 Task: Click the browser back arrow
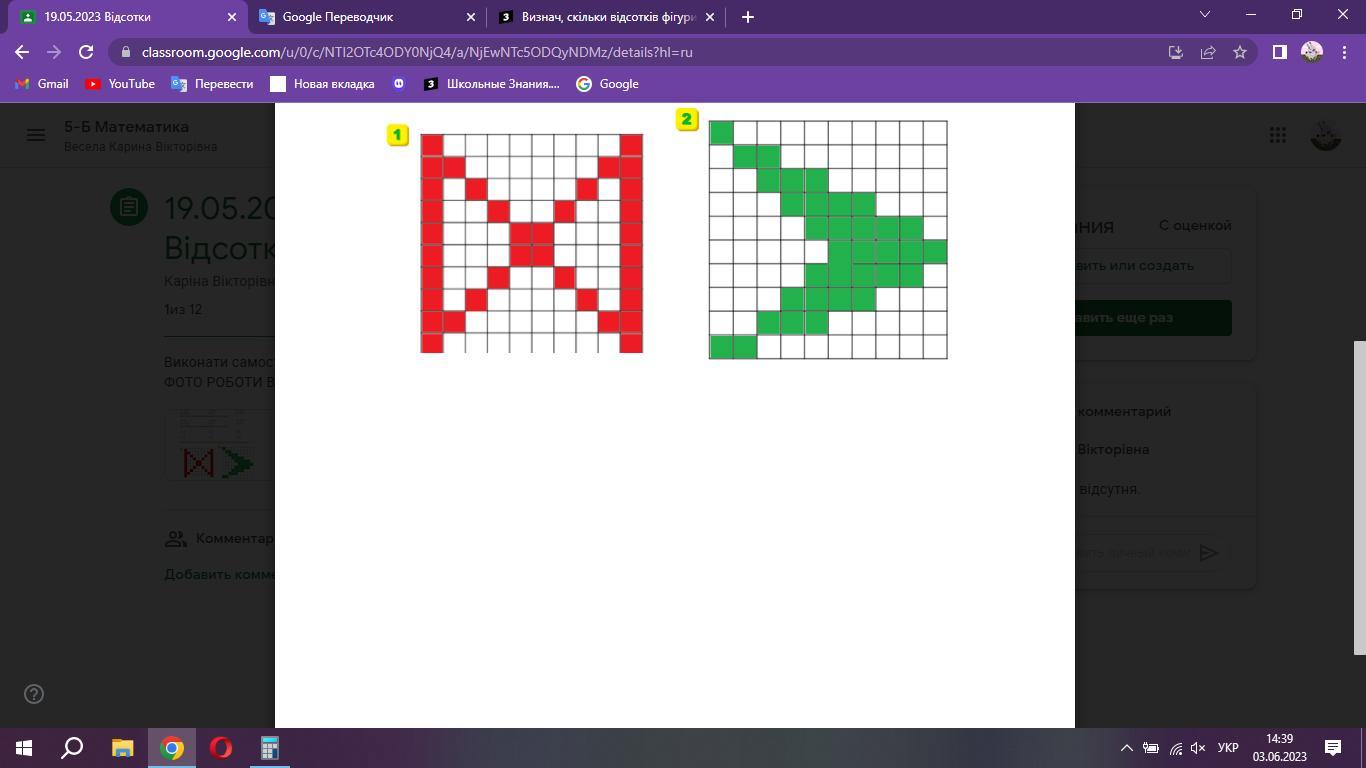point(22,52)
